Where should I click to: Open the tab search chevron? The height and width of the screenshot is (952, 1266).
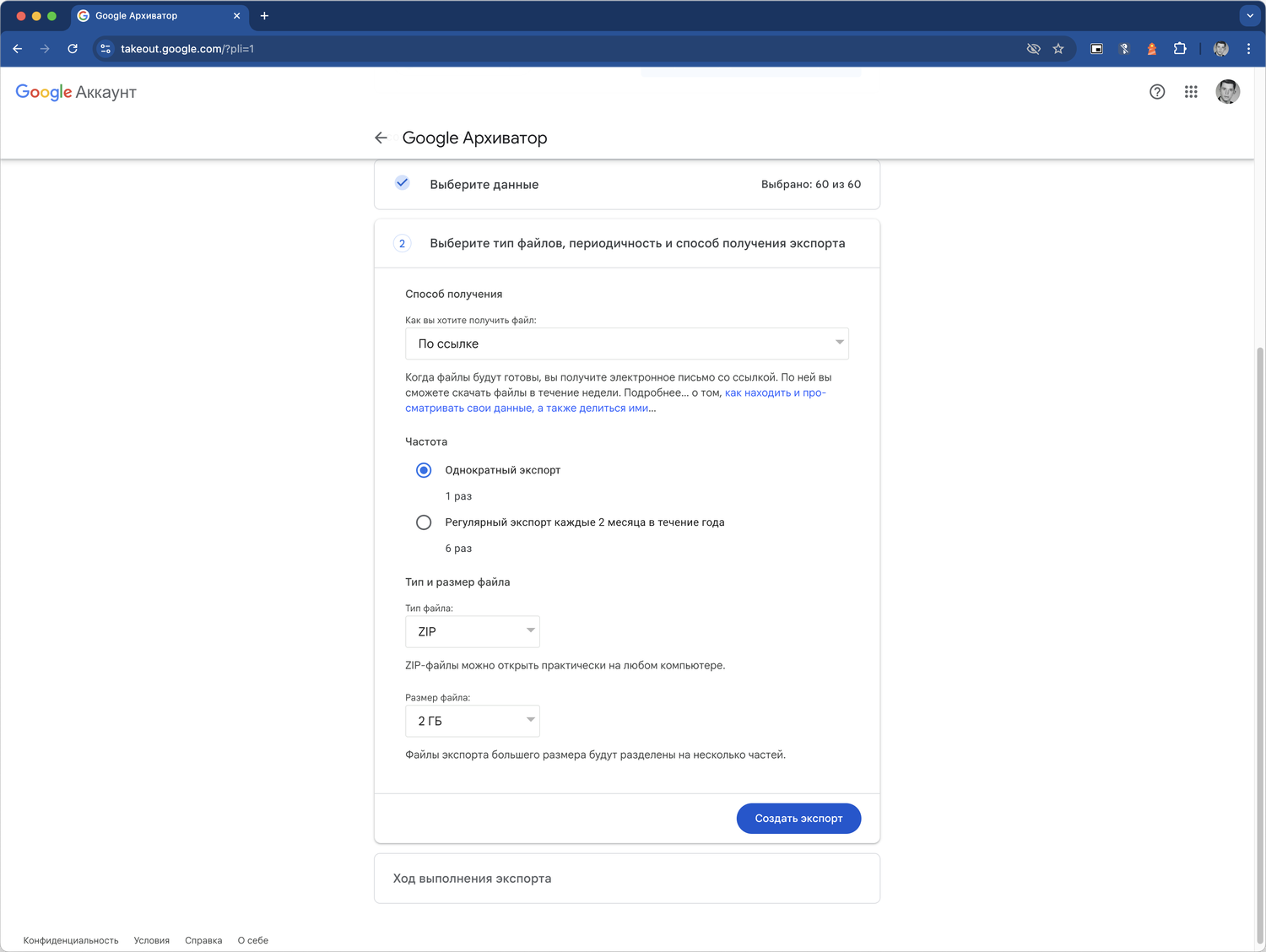click(x=1250, y=16)
